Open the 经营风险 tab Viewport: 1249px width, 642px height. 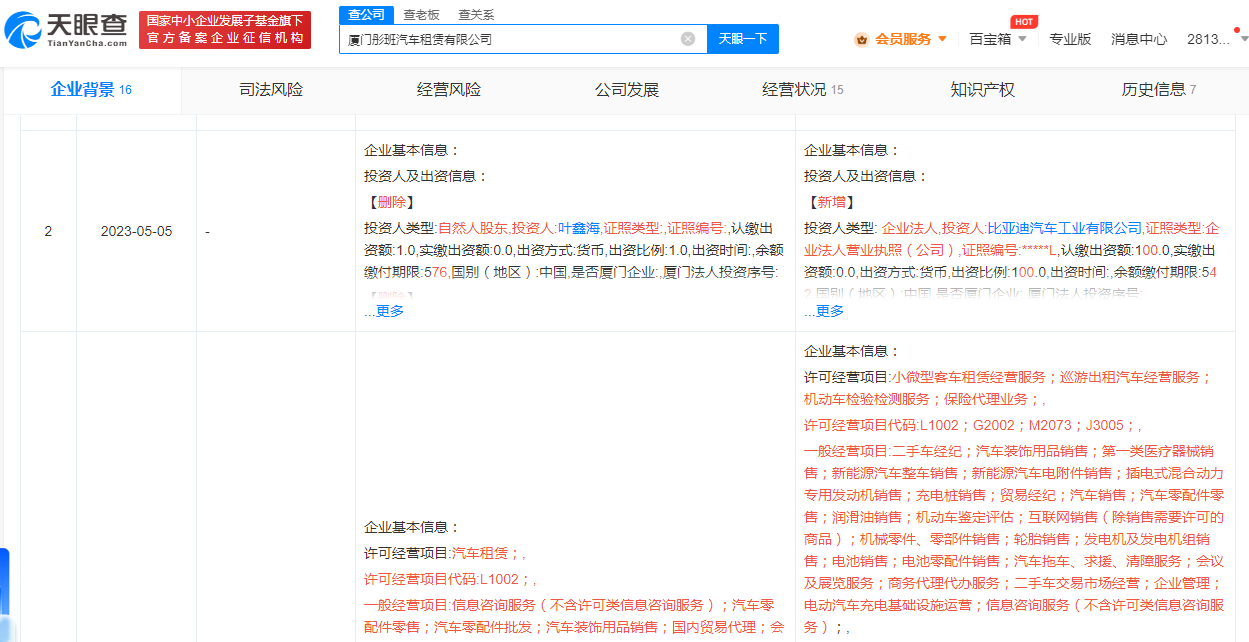(x=449, y=90)
